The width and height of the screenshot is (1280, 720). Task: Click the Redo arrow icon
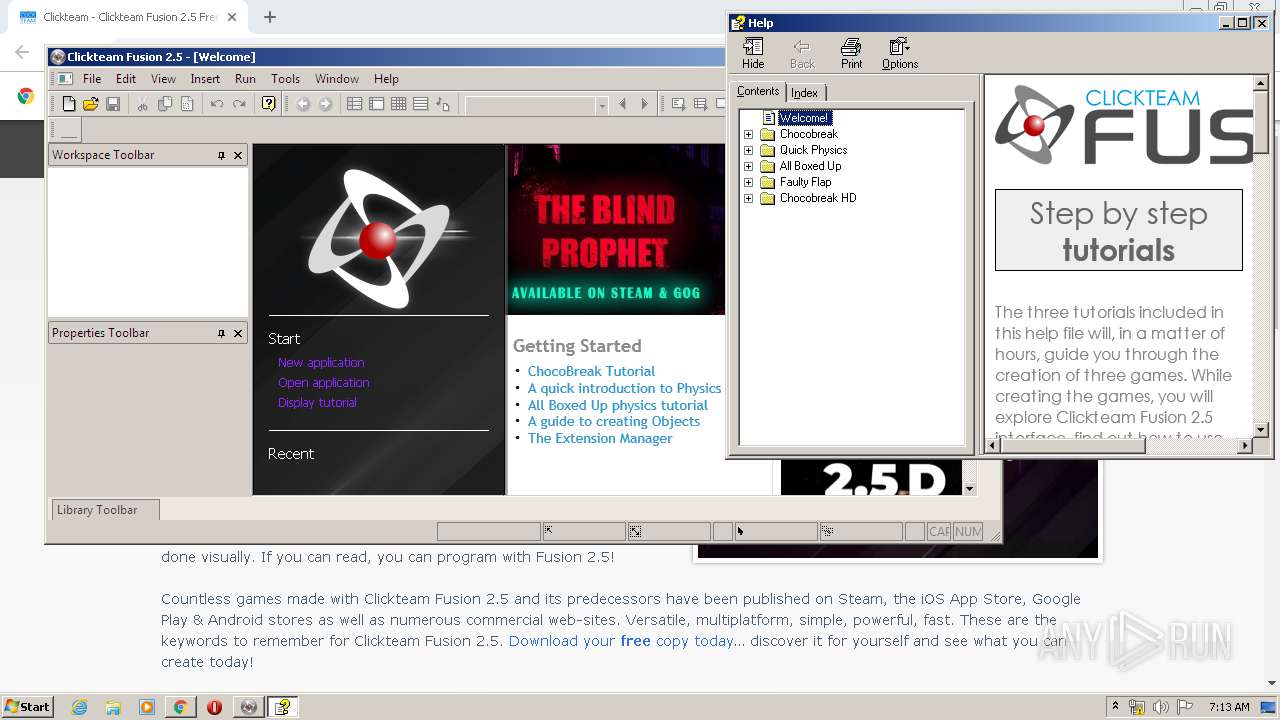point(239,104)
